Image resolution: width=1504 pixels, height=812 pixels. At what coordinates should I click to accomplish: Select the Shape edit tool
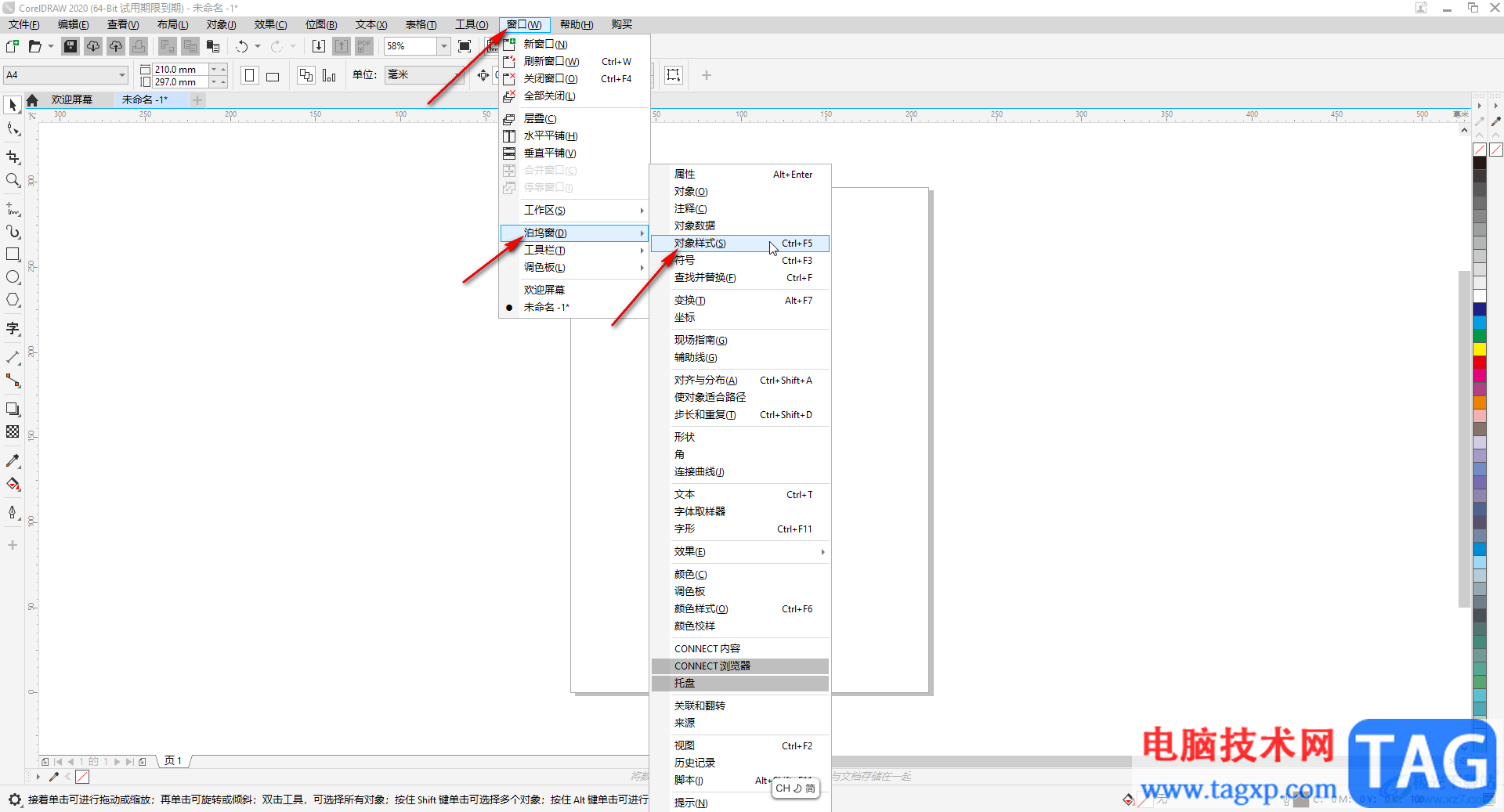pos(13,129)
